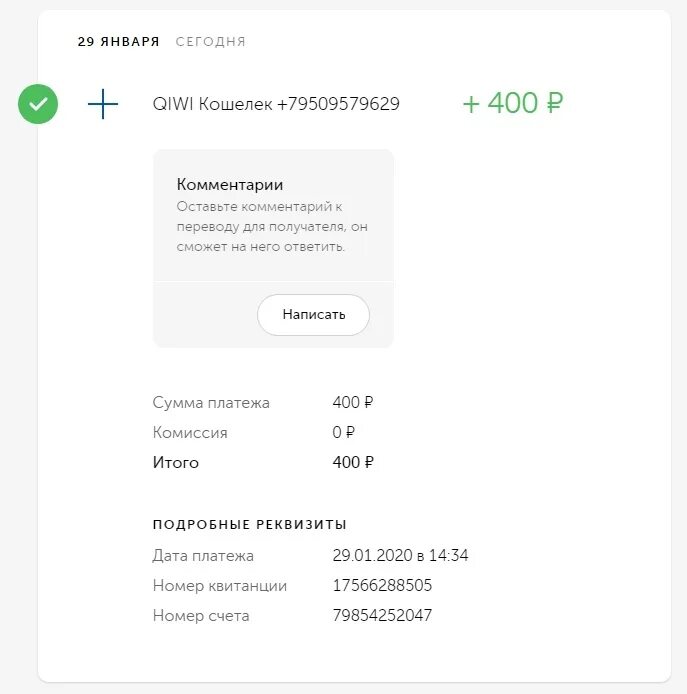
Task: Click the Комиссия value 0 ₽
Action: 344,432
